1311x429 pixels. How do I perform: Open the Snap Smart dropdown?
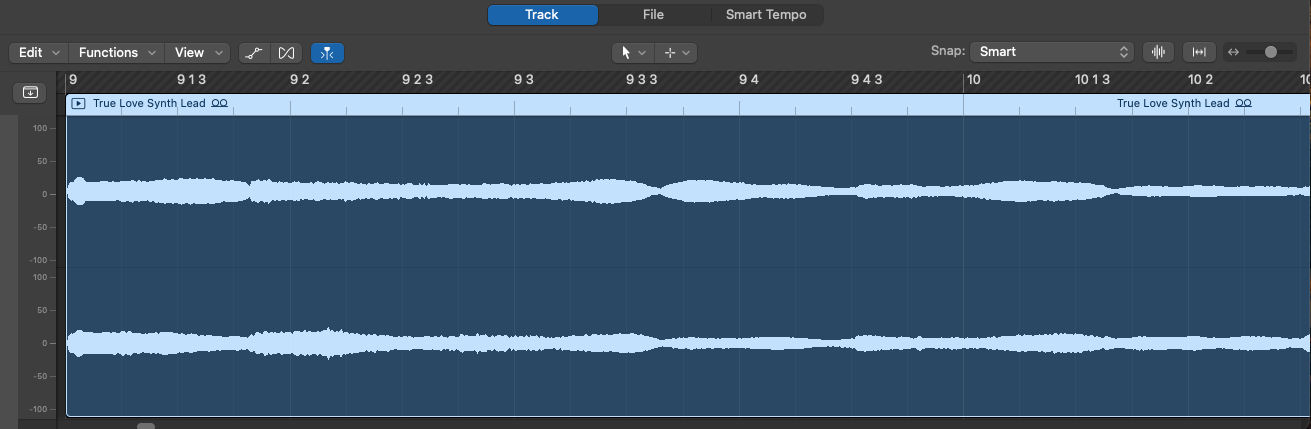1053,52
